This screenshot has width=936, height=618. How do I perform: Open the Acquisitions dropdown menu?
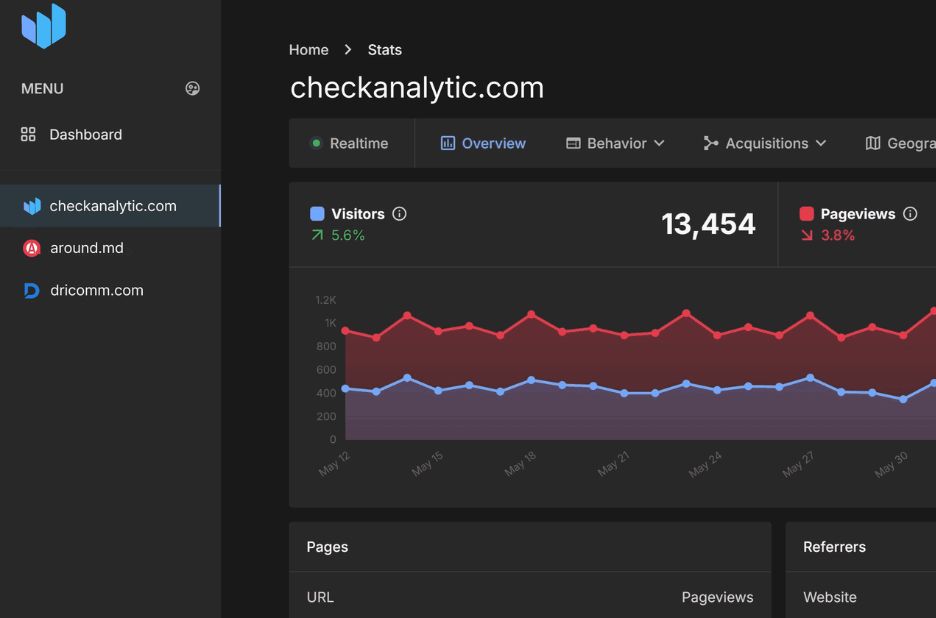click(765, 143)
